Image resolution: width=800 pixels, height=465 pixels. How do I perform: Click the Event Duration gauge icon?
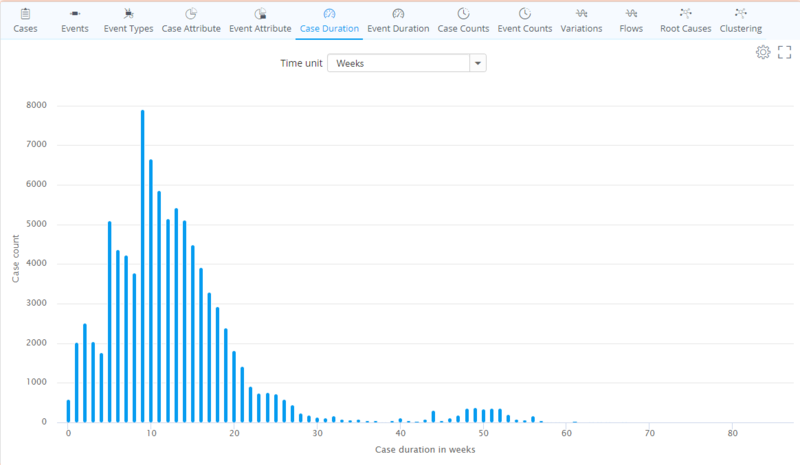(x=398, y=13)
